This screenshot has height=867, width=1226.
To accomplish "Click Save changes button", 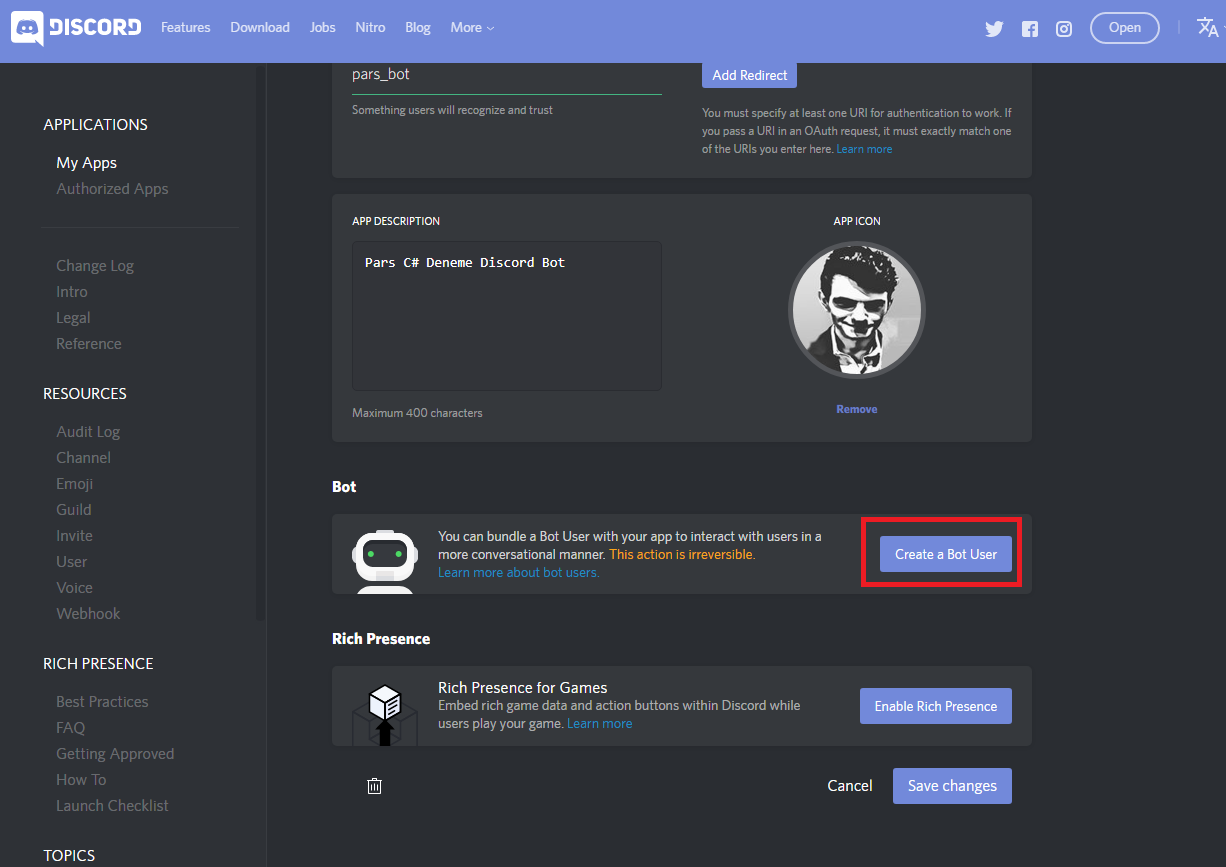I will pos(952,786).
